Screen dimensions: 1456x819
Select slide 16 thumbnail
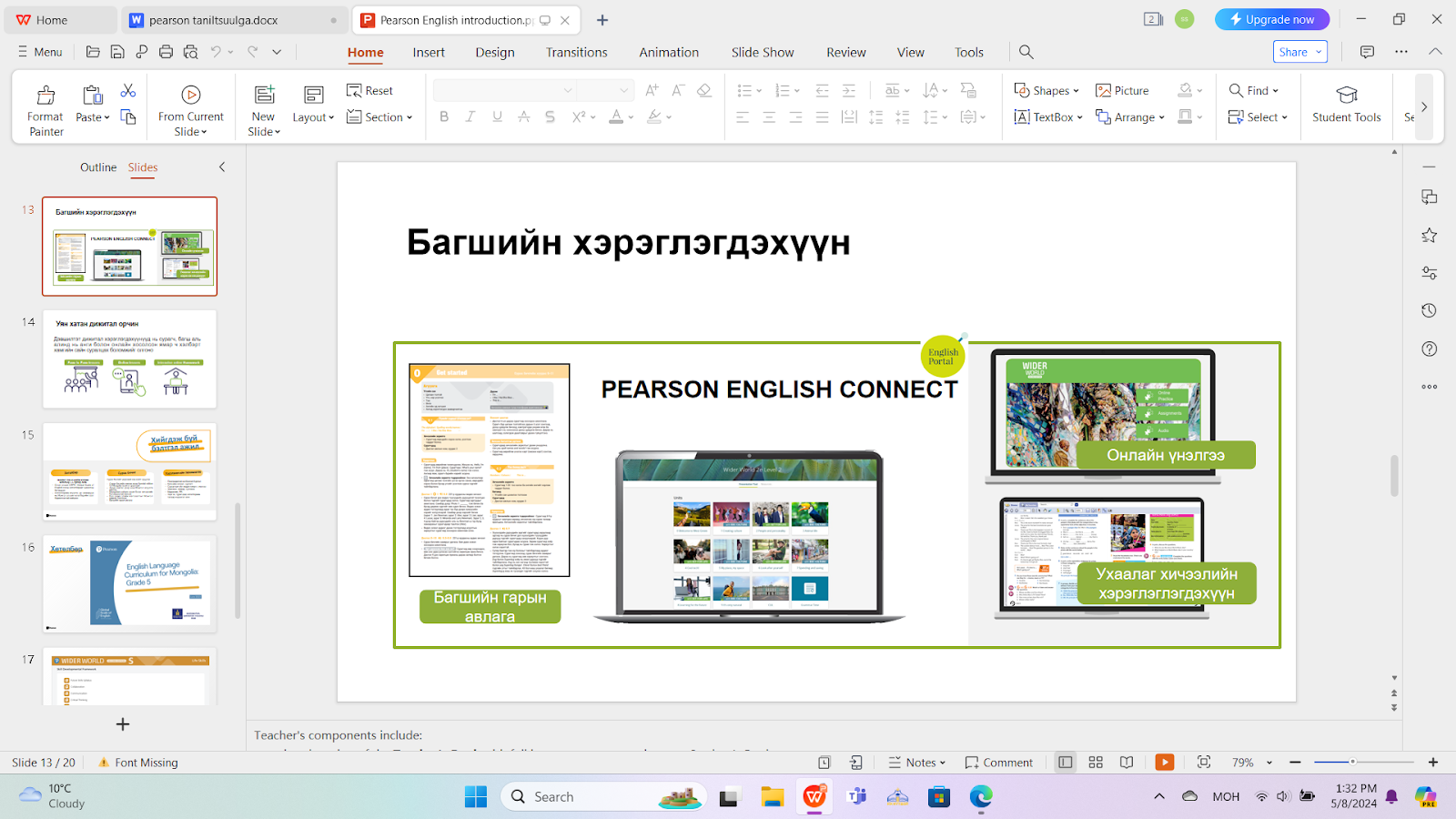pyautogui.click(x=129, y=583)
